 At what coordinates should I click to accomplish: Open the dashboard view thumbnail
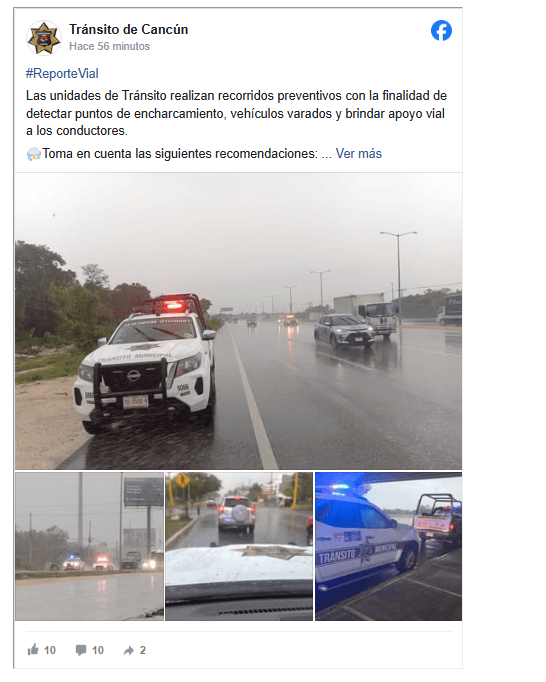pos(239,546)
